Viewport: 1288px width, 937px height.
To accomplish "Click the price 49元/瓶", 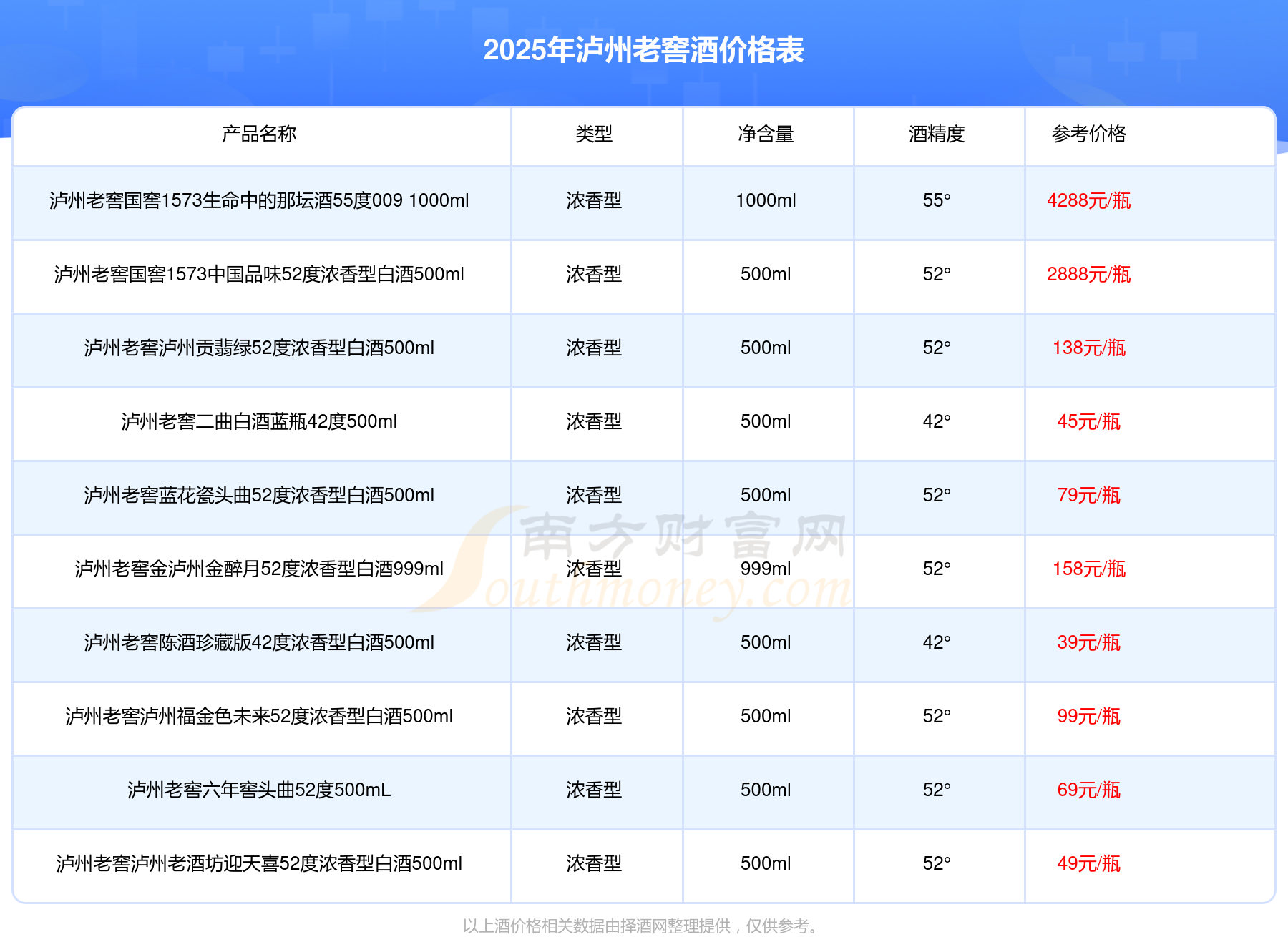I will coord(1089,863).
